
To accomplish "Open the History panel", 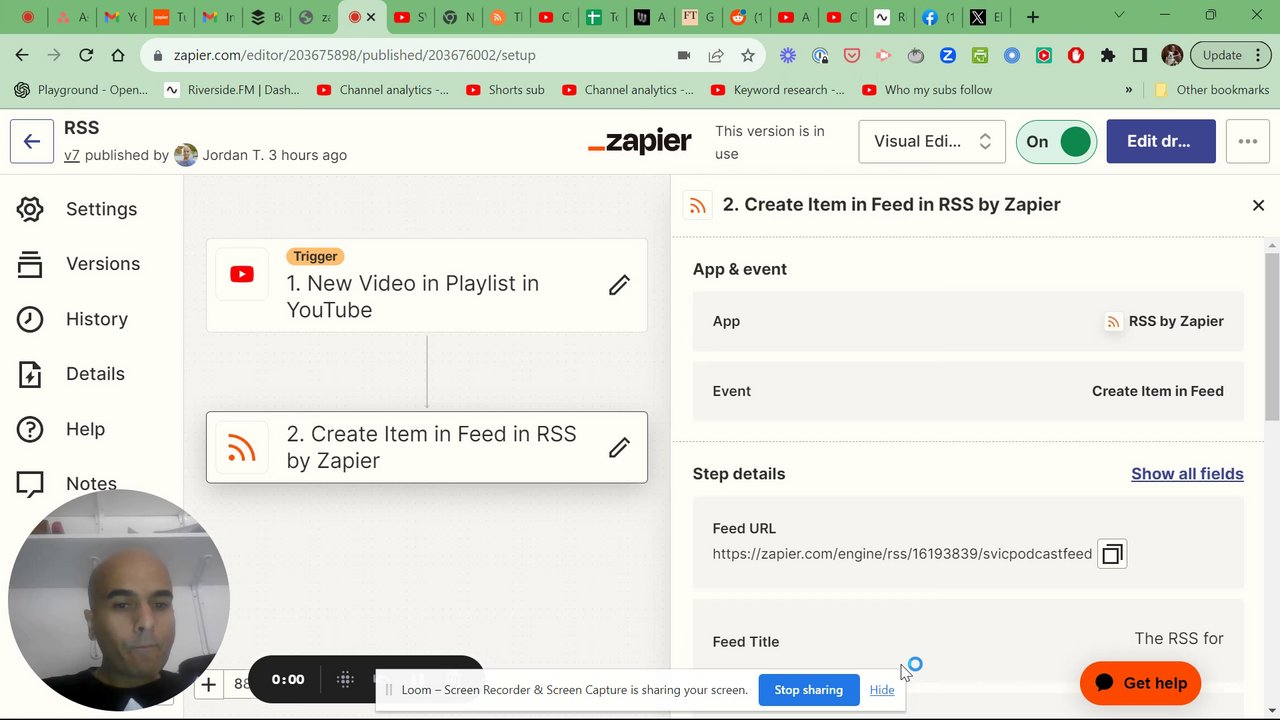I will click(x=72, y=319).
